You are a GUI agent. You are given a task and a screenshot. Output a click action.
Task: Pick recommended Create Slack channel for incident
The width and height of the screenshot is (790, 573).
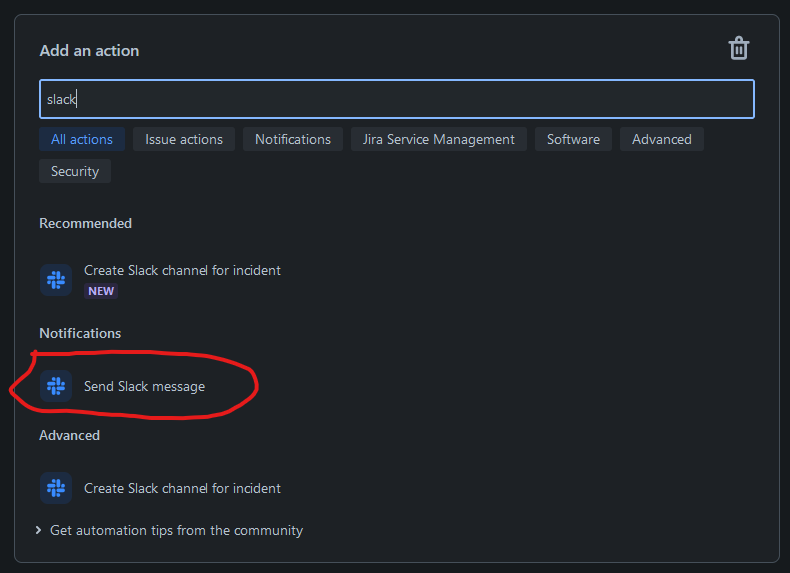[x=182, y=270]
